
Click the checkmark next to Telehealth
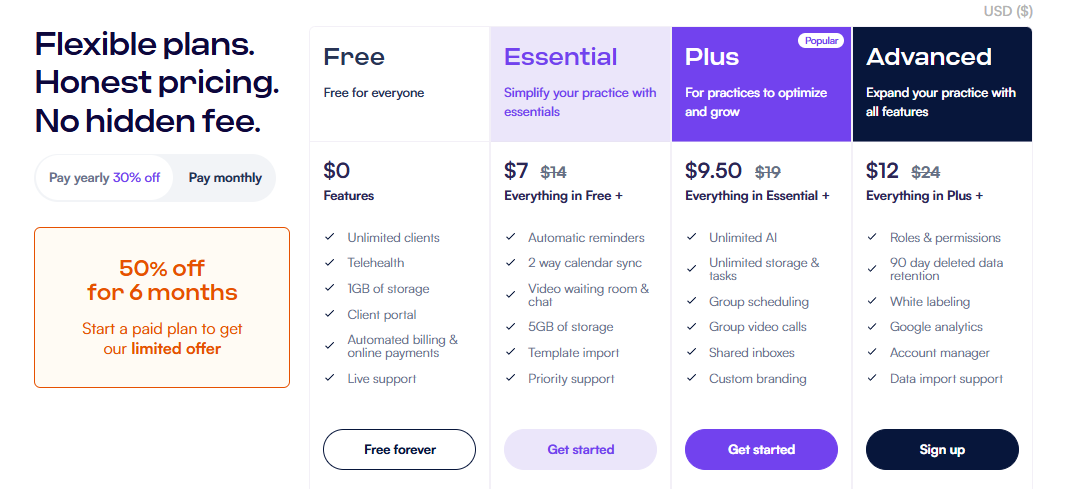coord(330,262)
